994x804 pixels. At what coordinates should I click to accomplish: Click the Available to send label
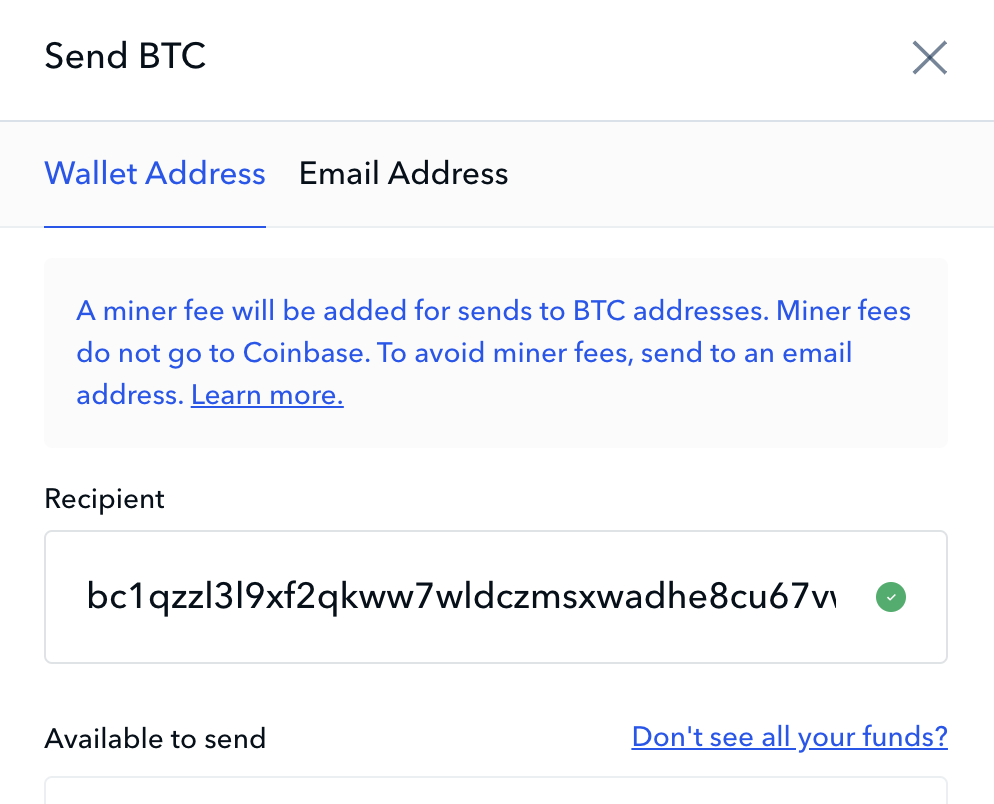tap(155, 739)
